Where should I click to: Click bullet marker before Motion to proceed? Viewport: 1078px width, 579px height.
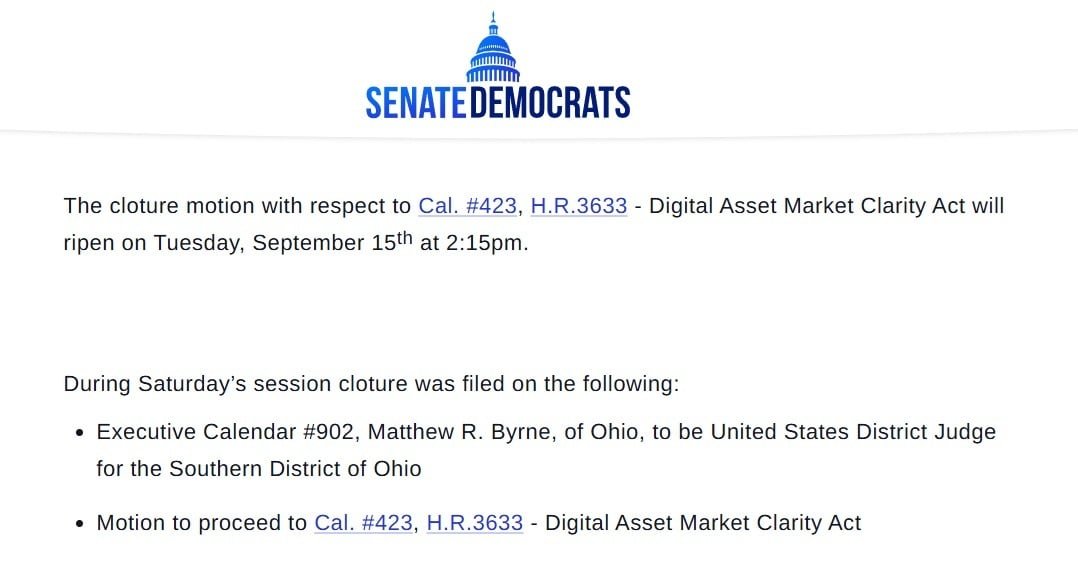(80, 524)
